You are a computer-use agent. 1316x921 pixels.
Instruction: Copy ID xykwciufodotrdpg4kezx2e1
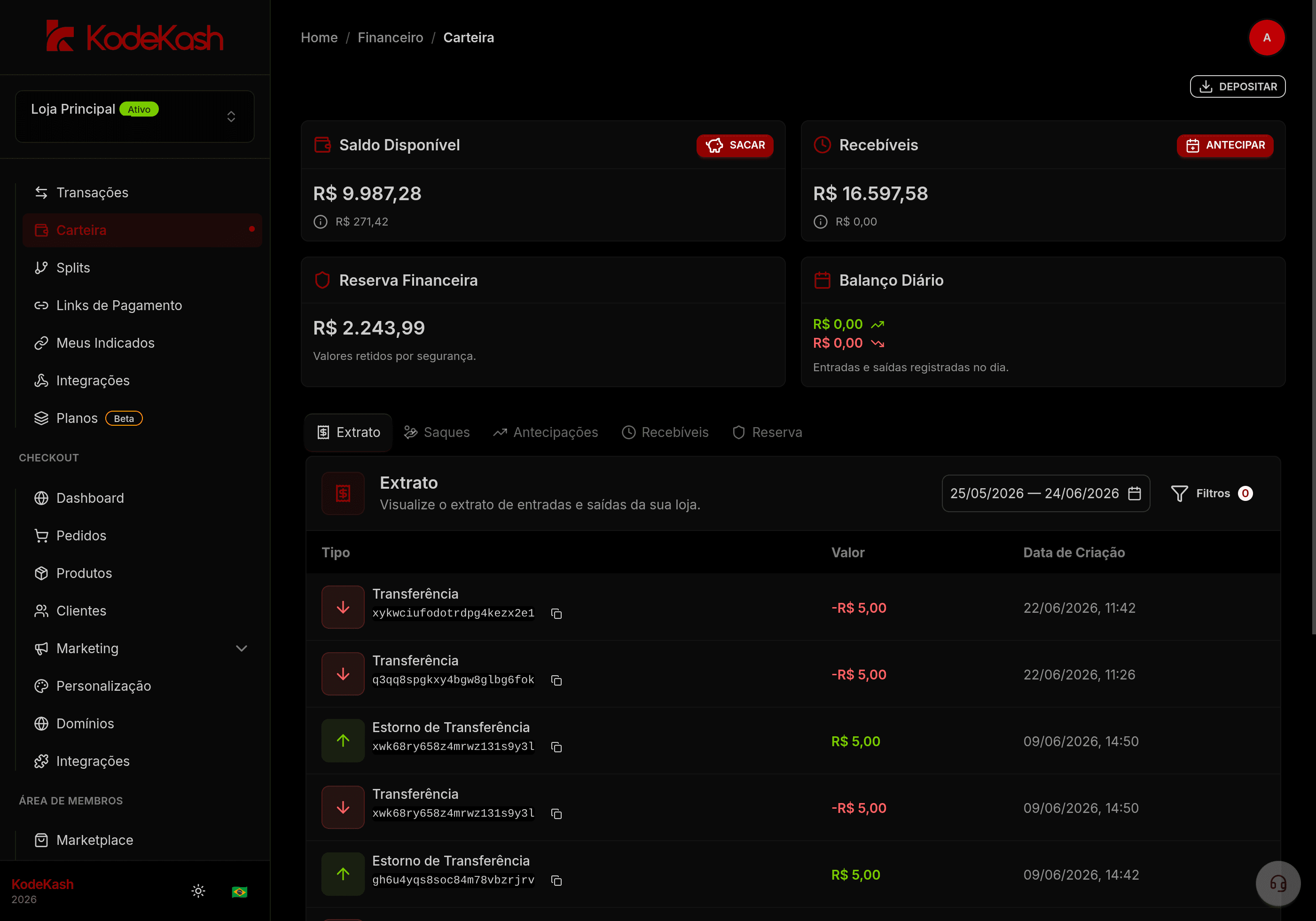(556, 613)
